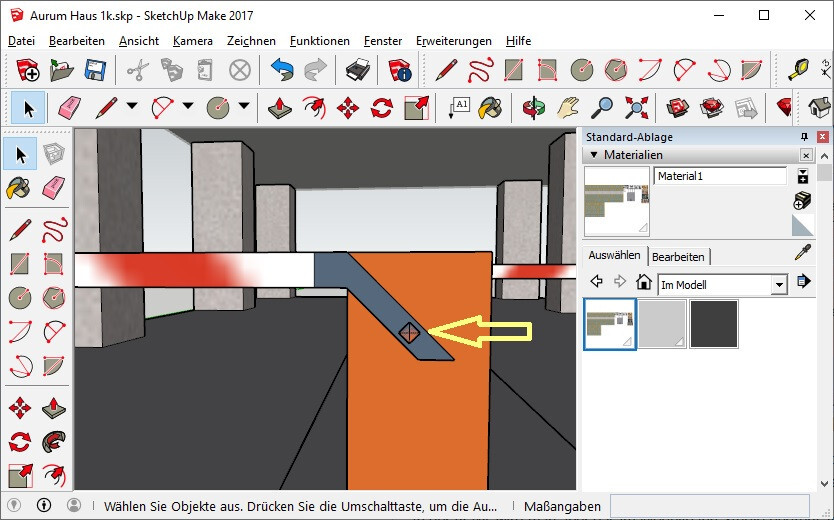Select the Rotate tool in top toolbar
Viewport: 834px width, 520px height.
coord(382,108)
